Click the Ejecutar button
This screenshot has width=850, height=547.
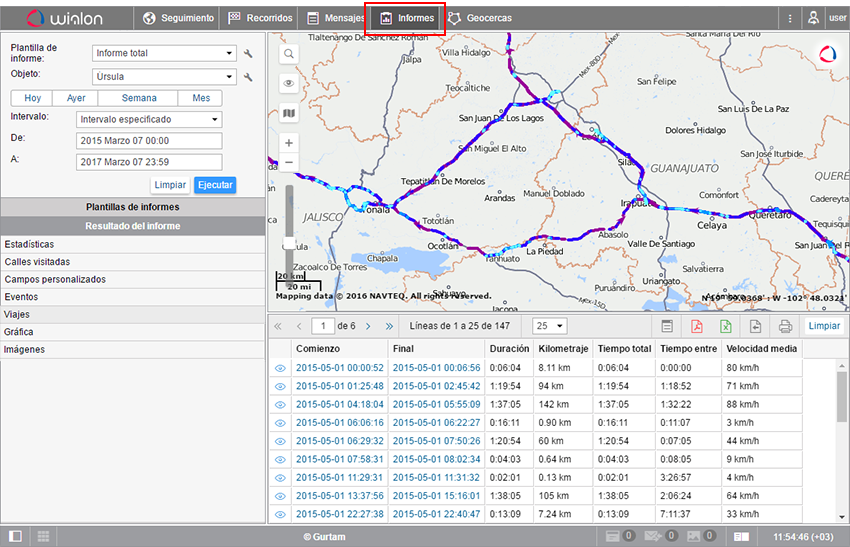215,185
